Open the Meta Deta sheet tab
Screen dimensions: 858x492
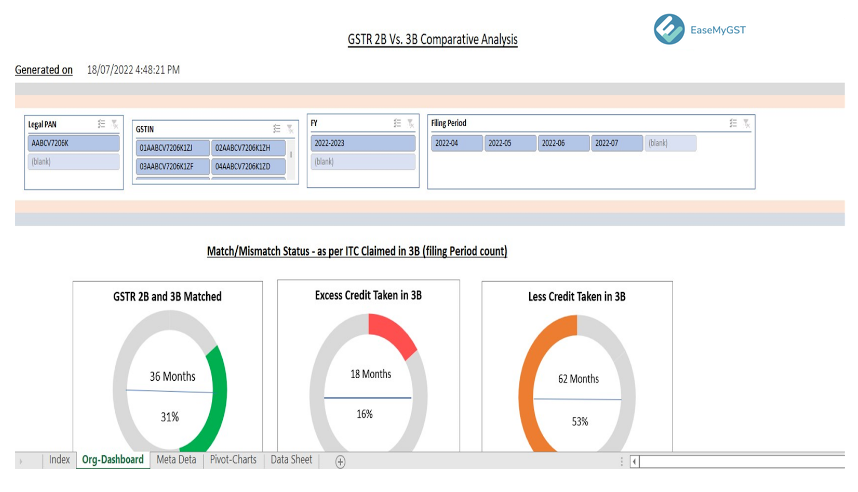pyautogui.click(x=176, y=460)
